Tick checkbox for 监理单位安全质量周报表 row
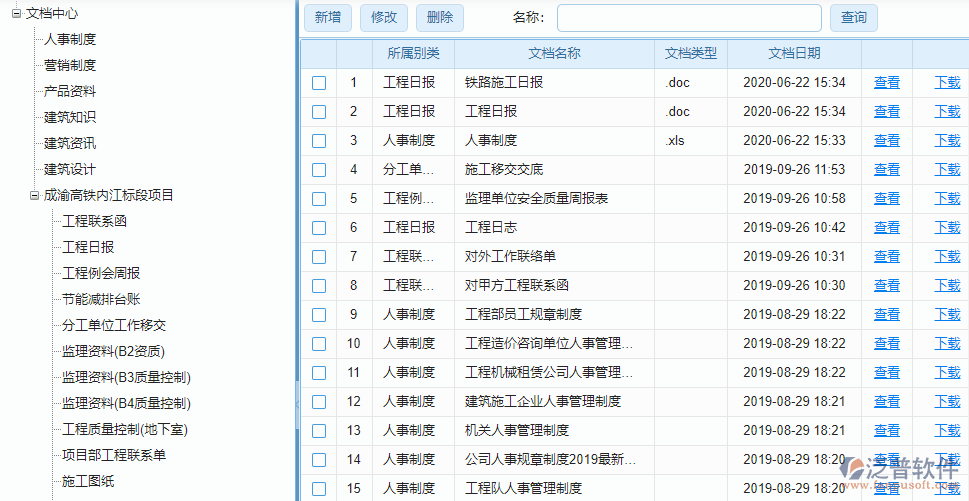Image resolution: width=969 pixels, height=501 pixels. pyautogui.click(x=319, y=199)
